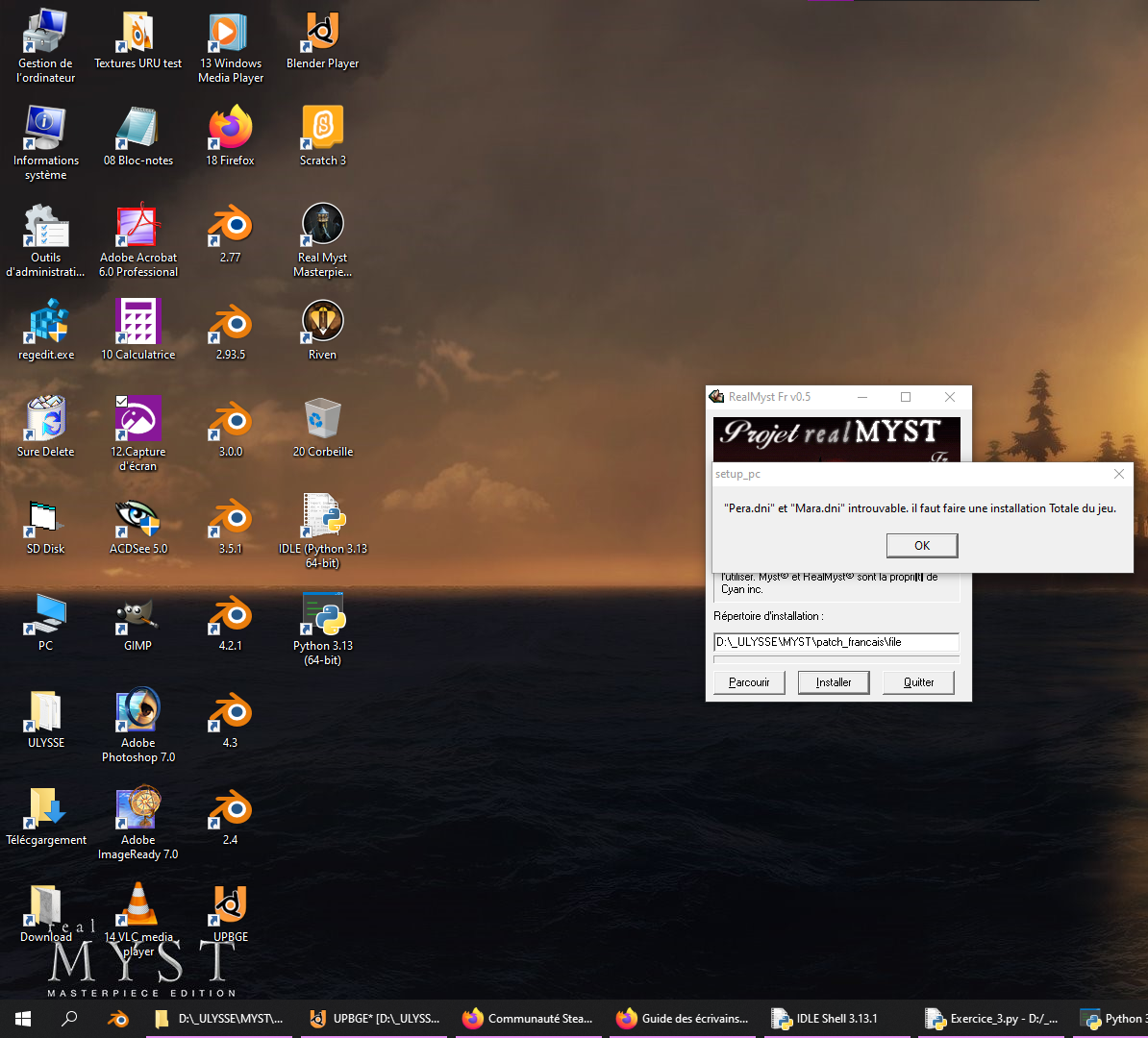Select the 20 Corbeille recycle bin icon
The height and width of the screenshot is (1038, 1148).
click(323, 429)
